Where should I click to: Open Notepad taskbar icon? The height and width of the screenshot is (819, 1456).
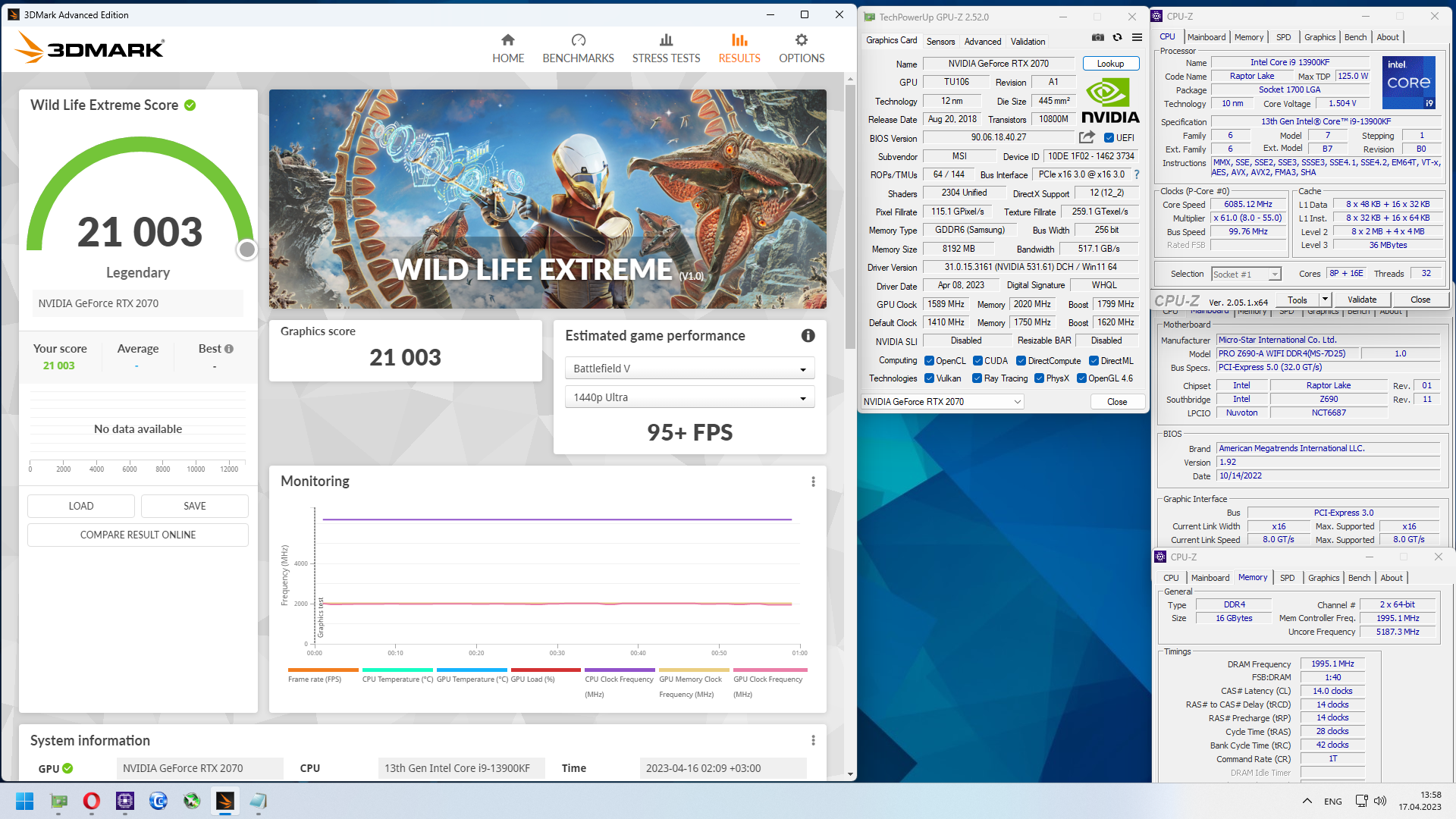(258, 801)
